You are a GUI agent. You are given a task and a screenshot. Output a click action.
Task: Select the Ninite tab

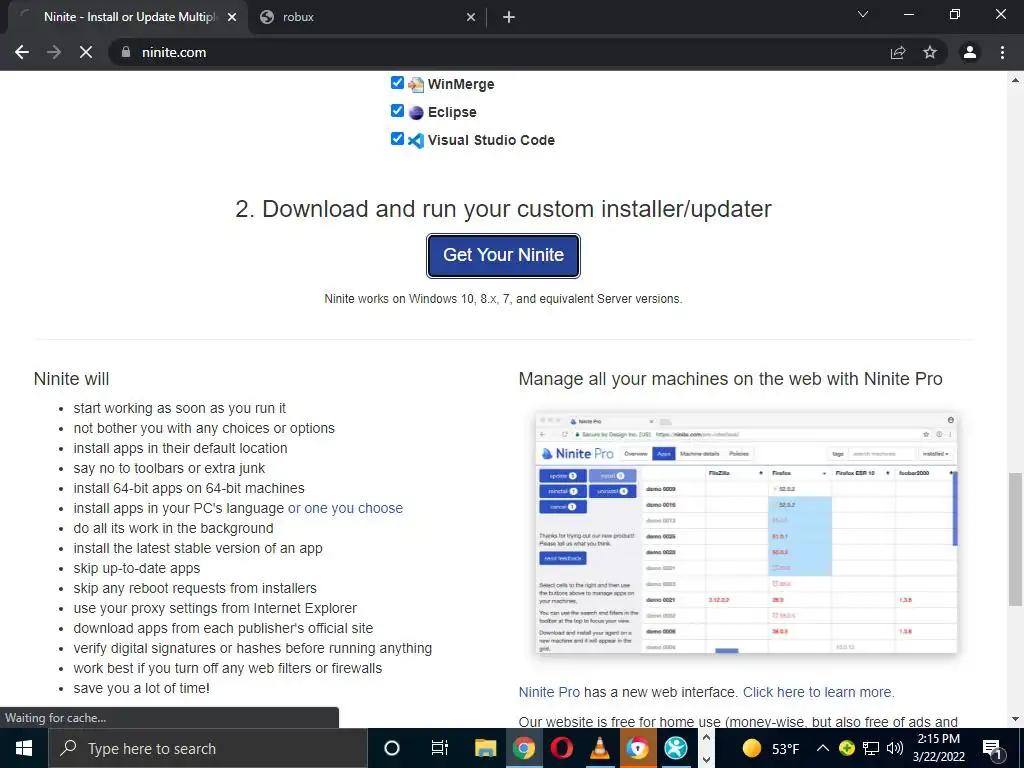pos(127,18)
